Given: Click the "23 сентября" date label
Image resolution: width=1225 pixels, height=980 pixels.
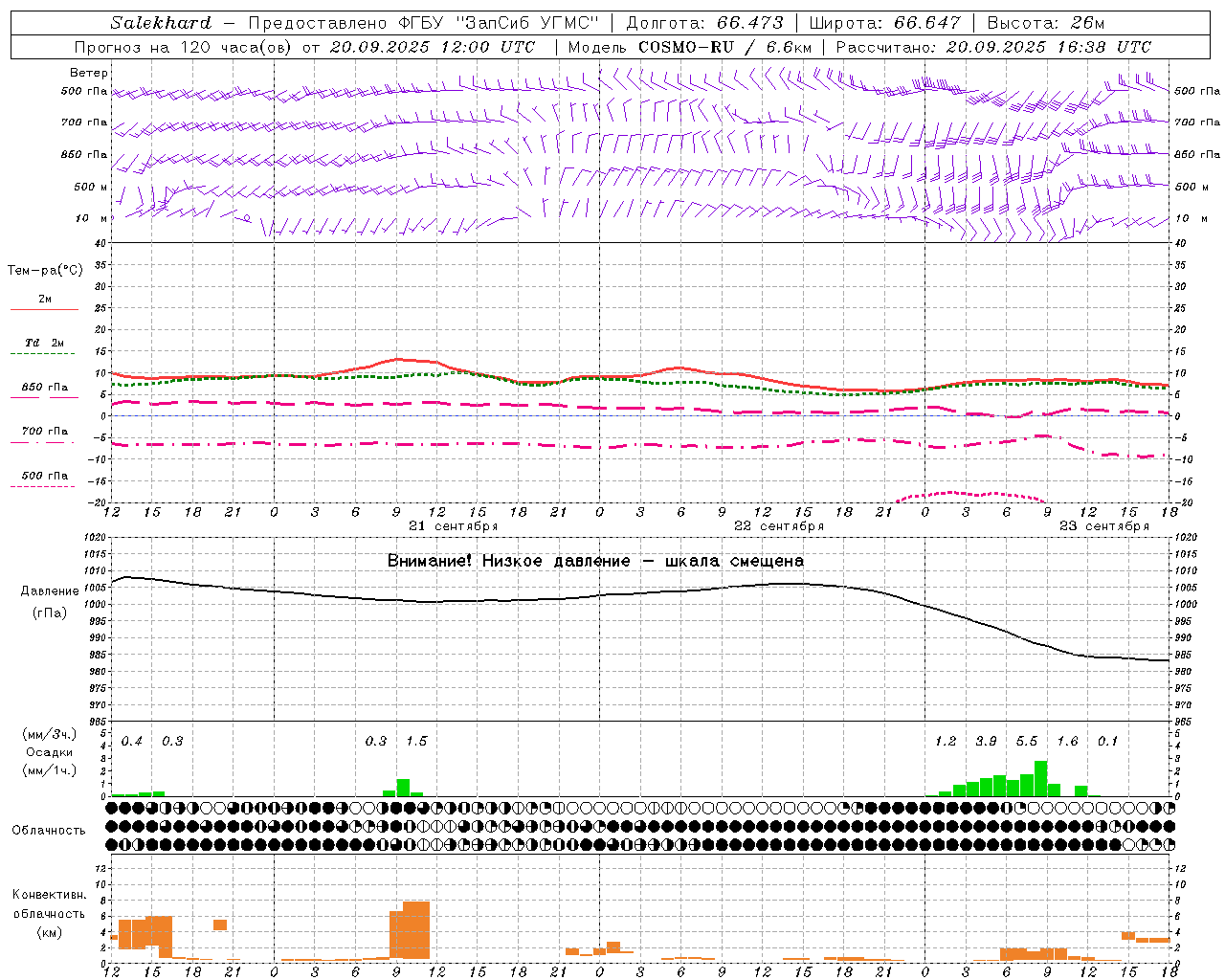Looking at the screenshot, I should tap(1104, 526).
